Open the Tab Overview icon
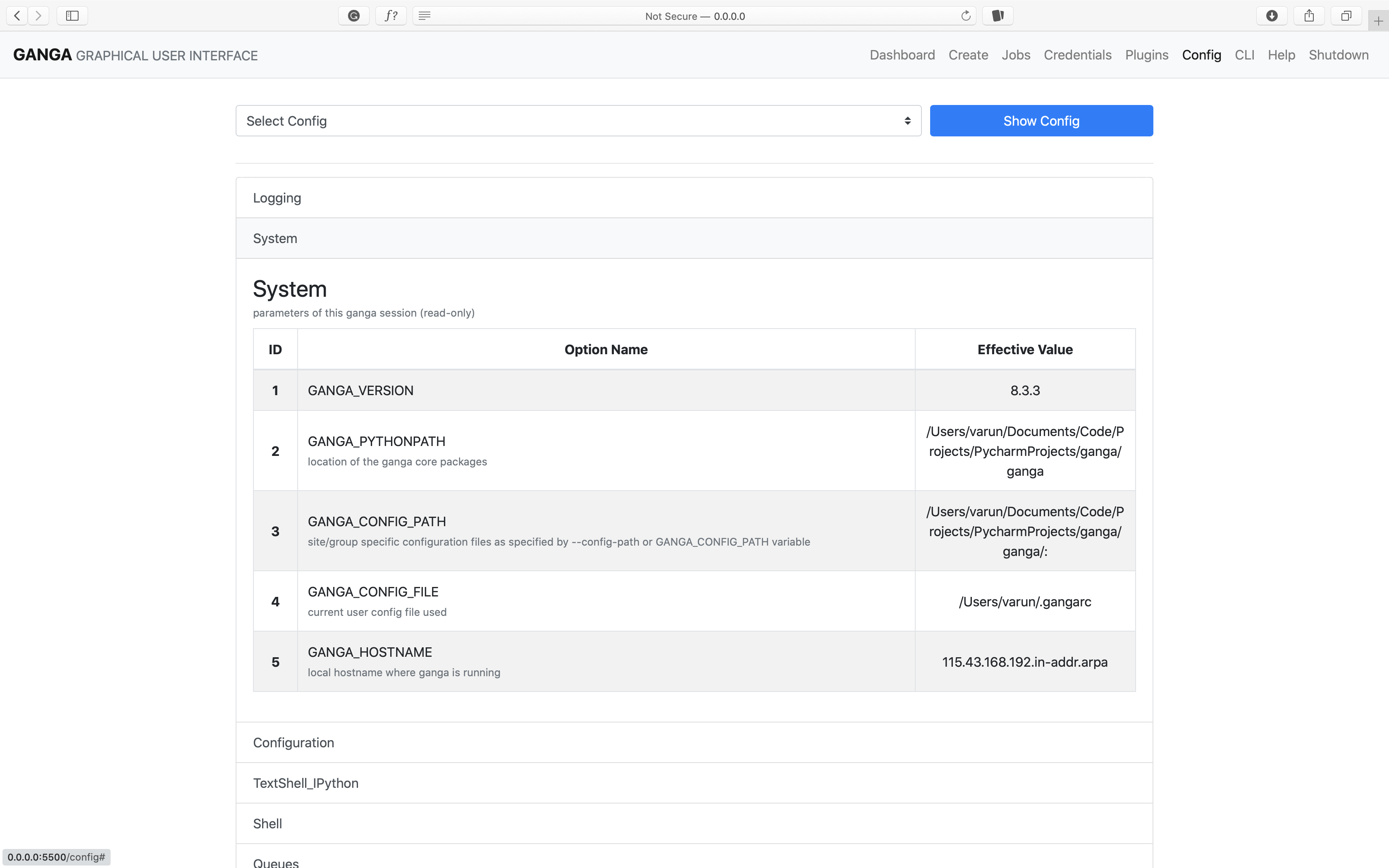This screenshot has width=1389, height=868. (x=1346, y=16)
